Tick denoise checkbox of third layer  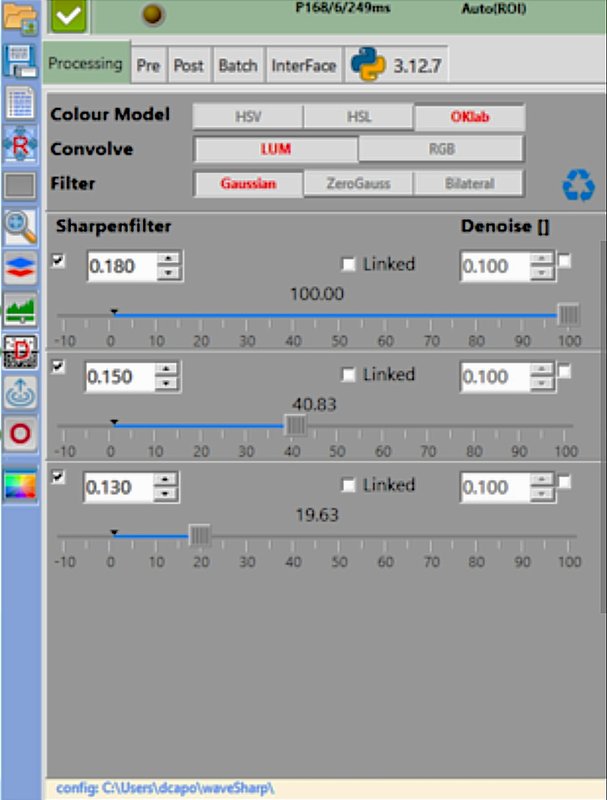tap(564, 482)
